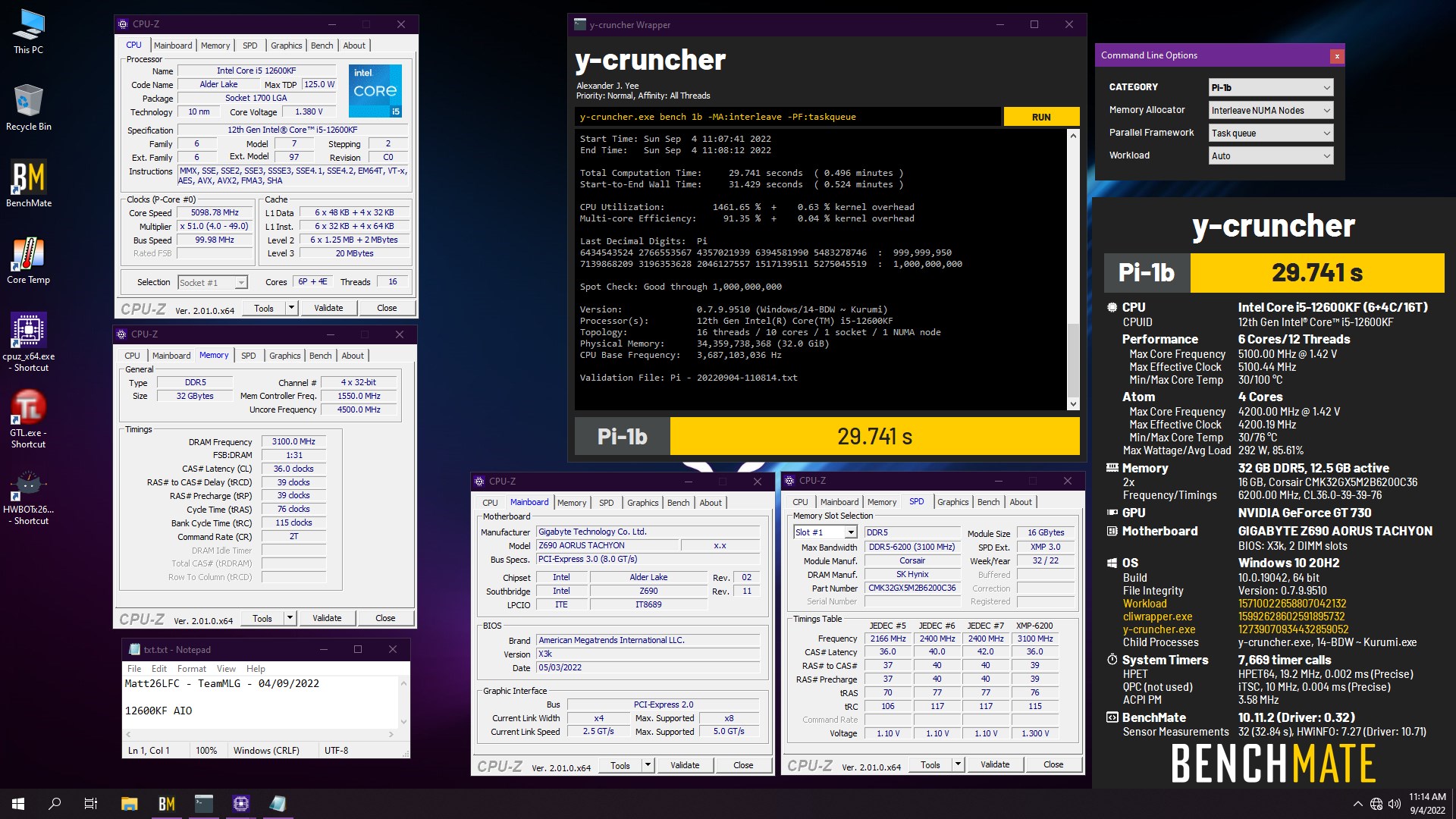
Task: Open the Help menu in Notepad
Action: point(256,669)
